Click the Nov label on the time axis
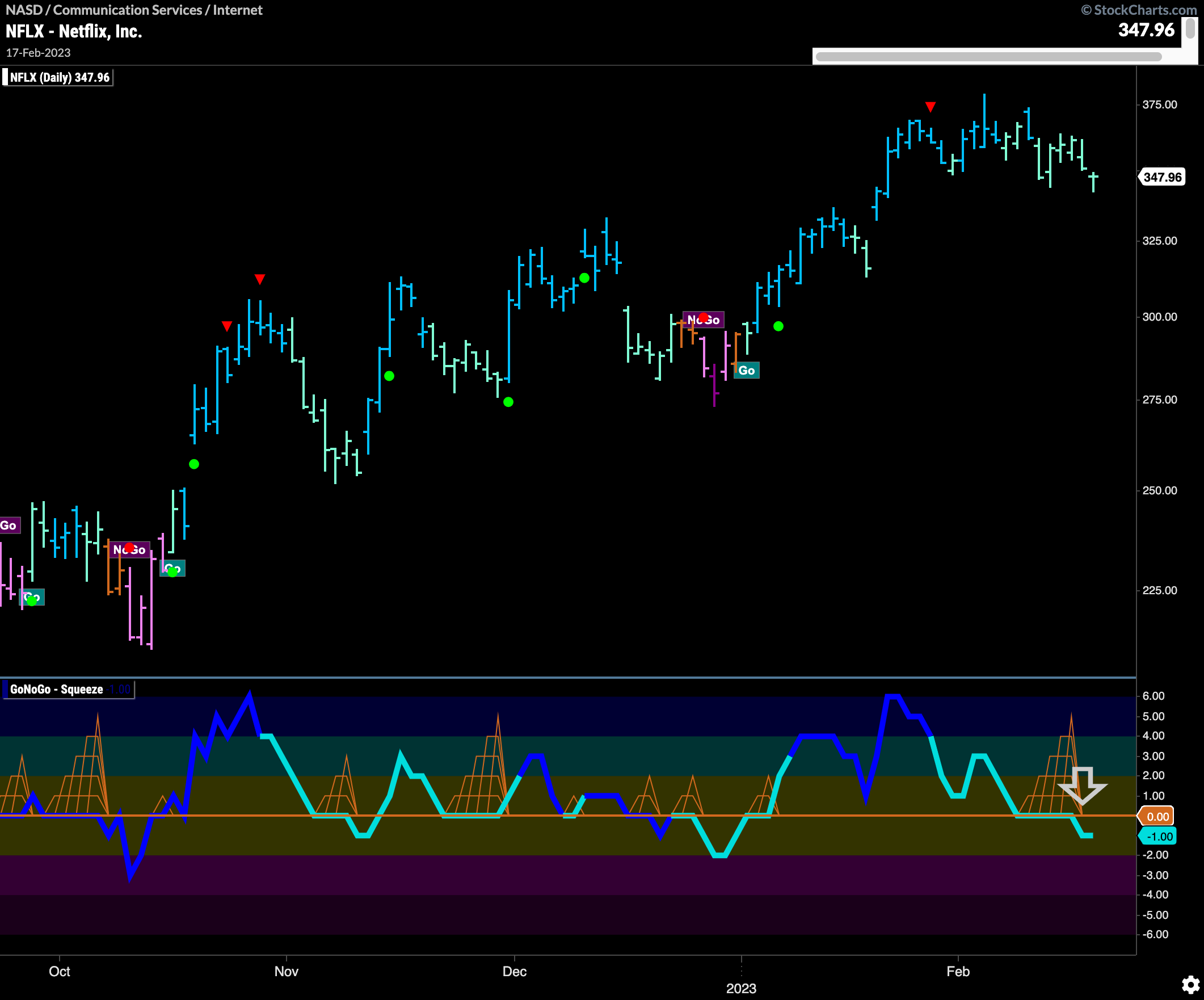The height and width of the screenshot is (1000, 1204). tap(286, 971)
